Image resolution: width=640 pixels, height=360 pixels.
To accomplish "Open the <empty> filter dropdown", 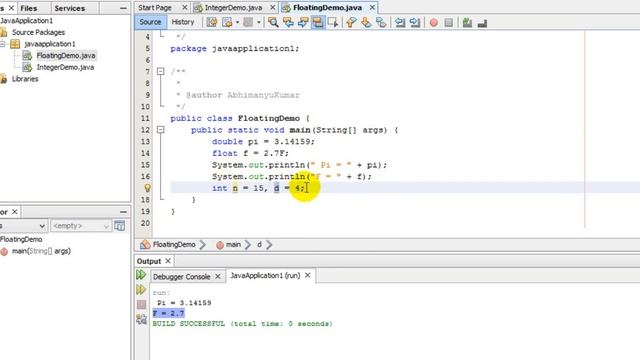I will click(80, 226).
